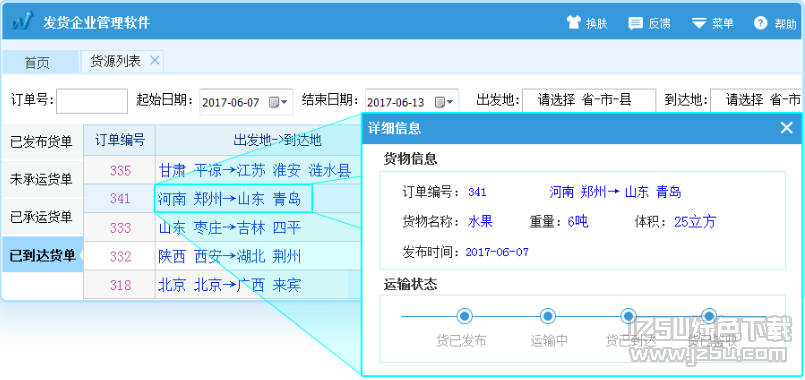Click the 帮助 label in the title bar

click(x=785, y=24)
